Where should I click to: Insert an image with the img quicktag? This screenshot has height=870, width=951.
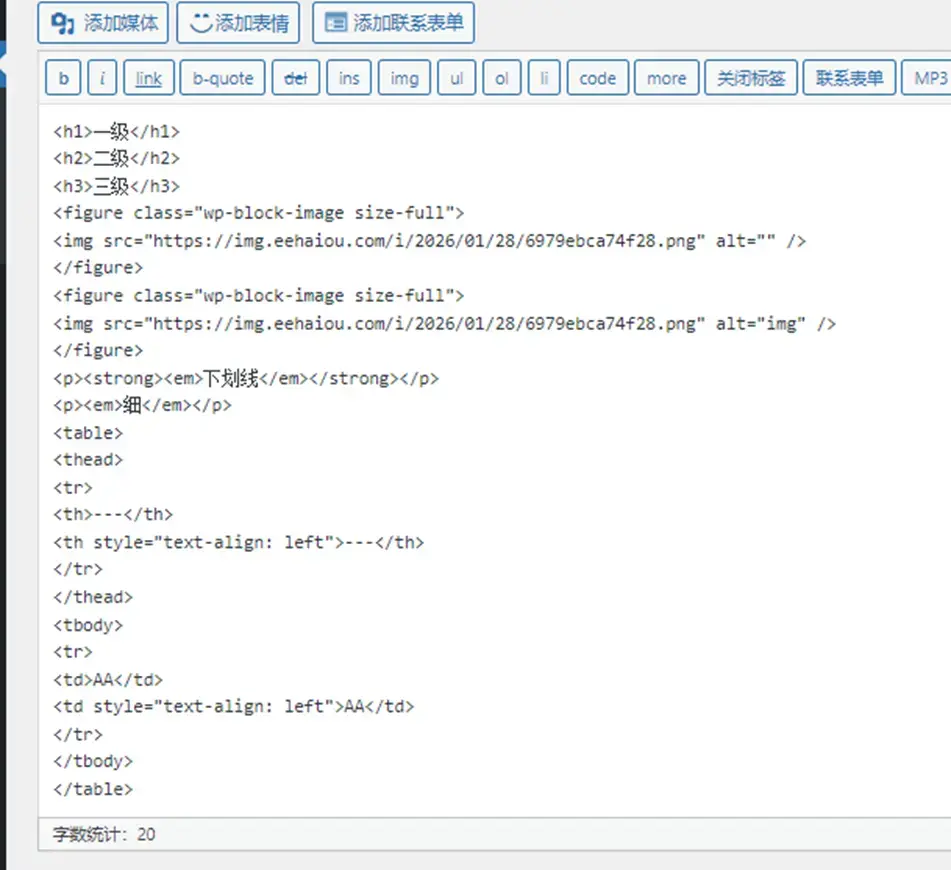pos(404,78)
